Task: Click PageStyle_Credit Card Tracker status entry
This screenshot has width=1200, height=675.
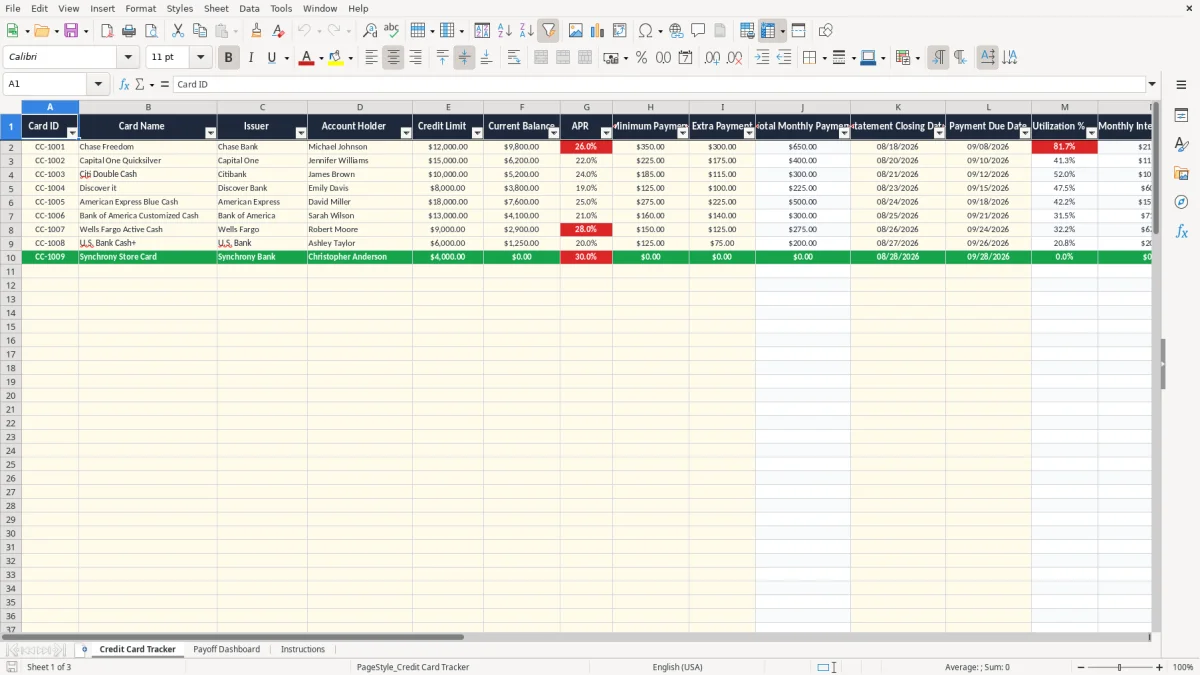Action: pyautogui.click(x=413, y=667)
